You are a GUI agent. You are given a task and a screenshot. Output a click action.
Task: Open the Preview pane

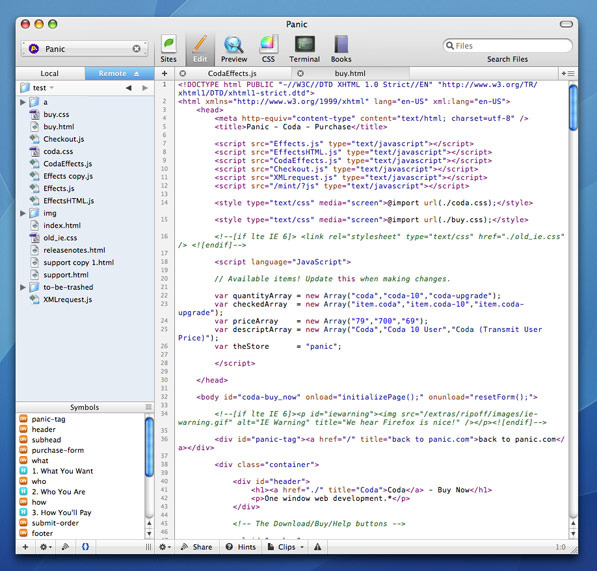234,49
